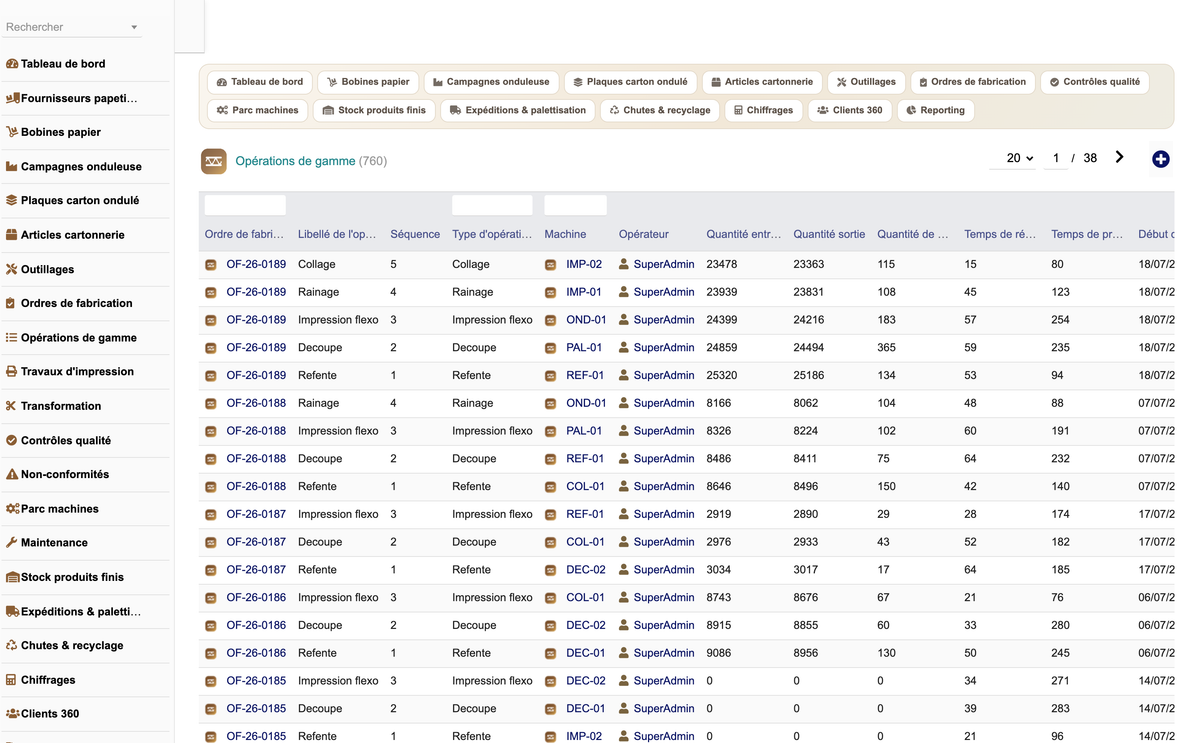Click the Tableau de bord shortcut button
Viewport: 1200px width, 743px height.
coord(260,82)
